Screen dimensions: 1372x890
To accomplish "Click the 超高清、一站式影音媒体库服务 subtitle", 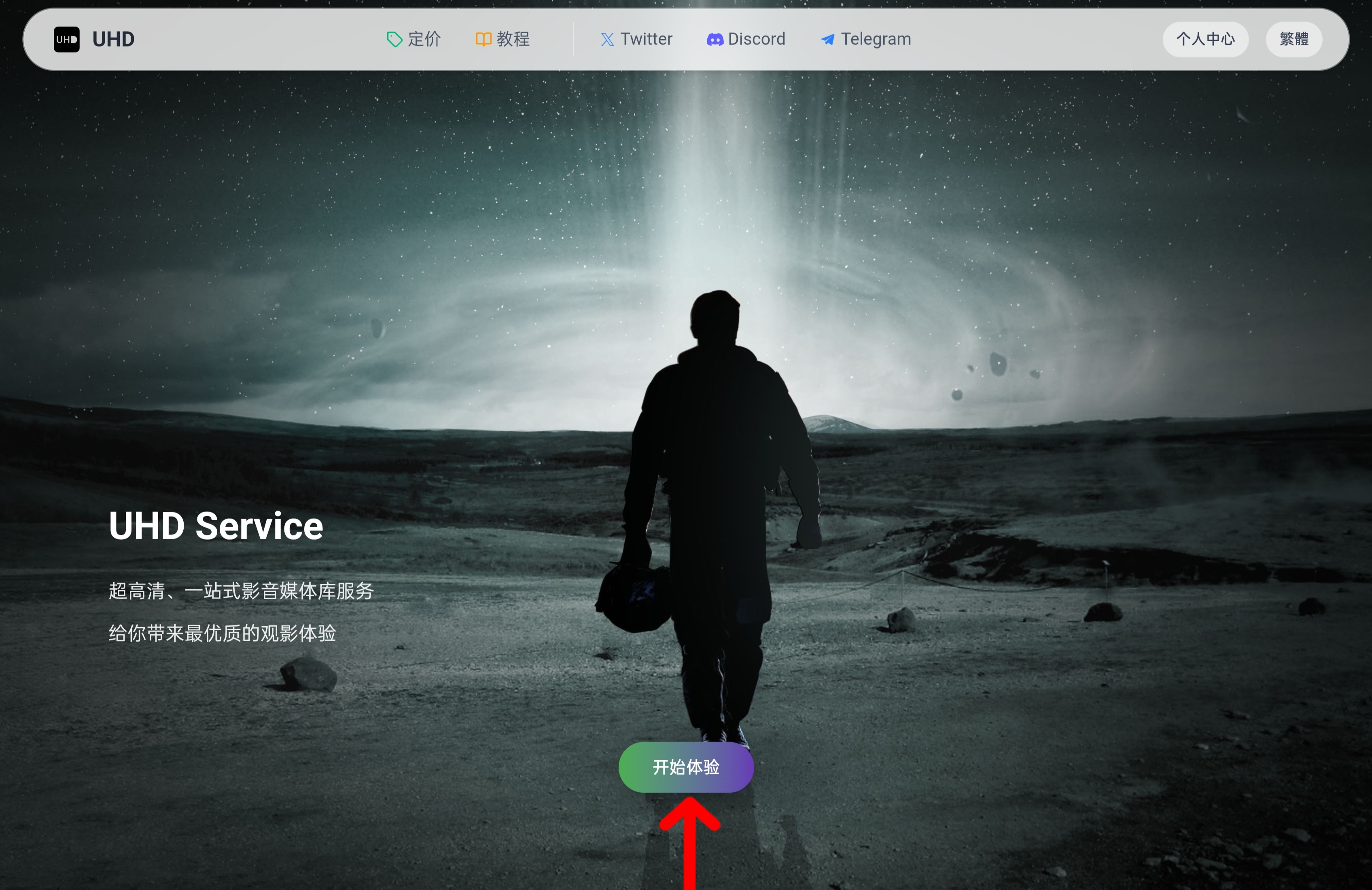I will click(241, 591).
